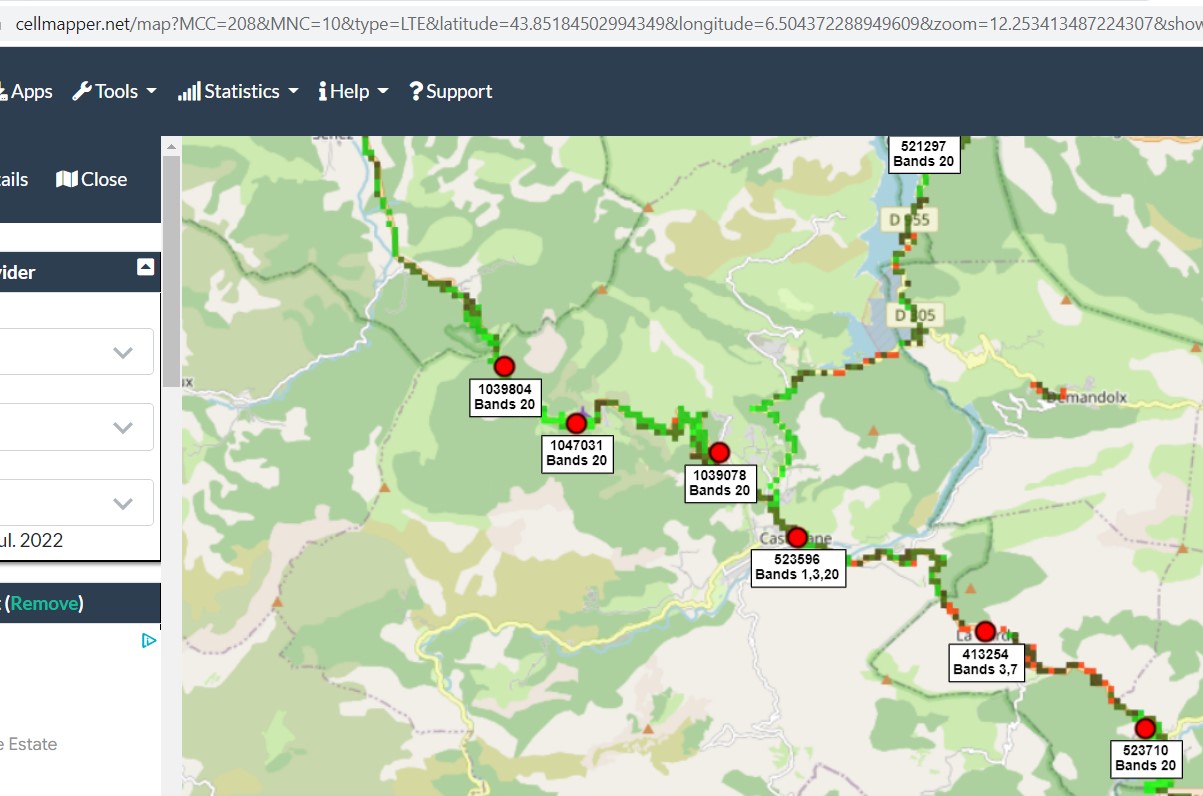Click the 523596 Bands 1,3,20 label

[798, 567]
